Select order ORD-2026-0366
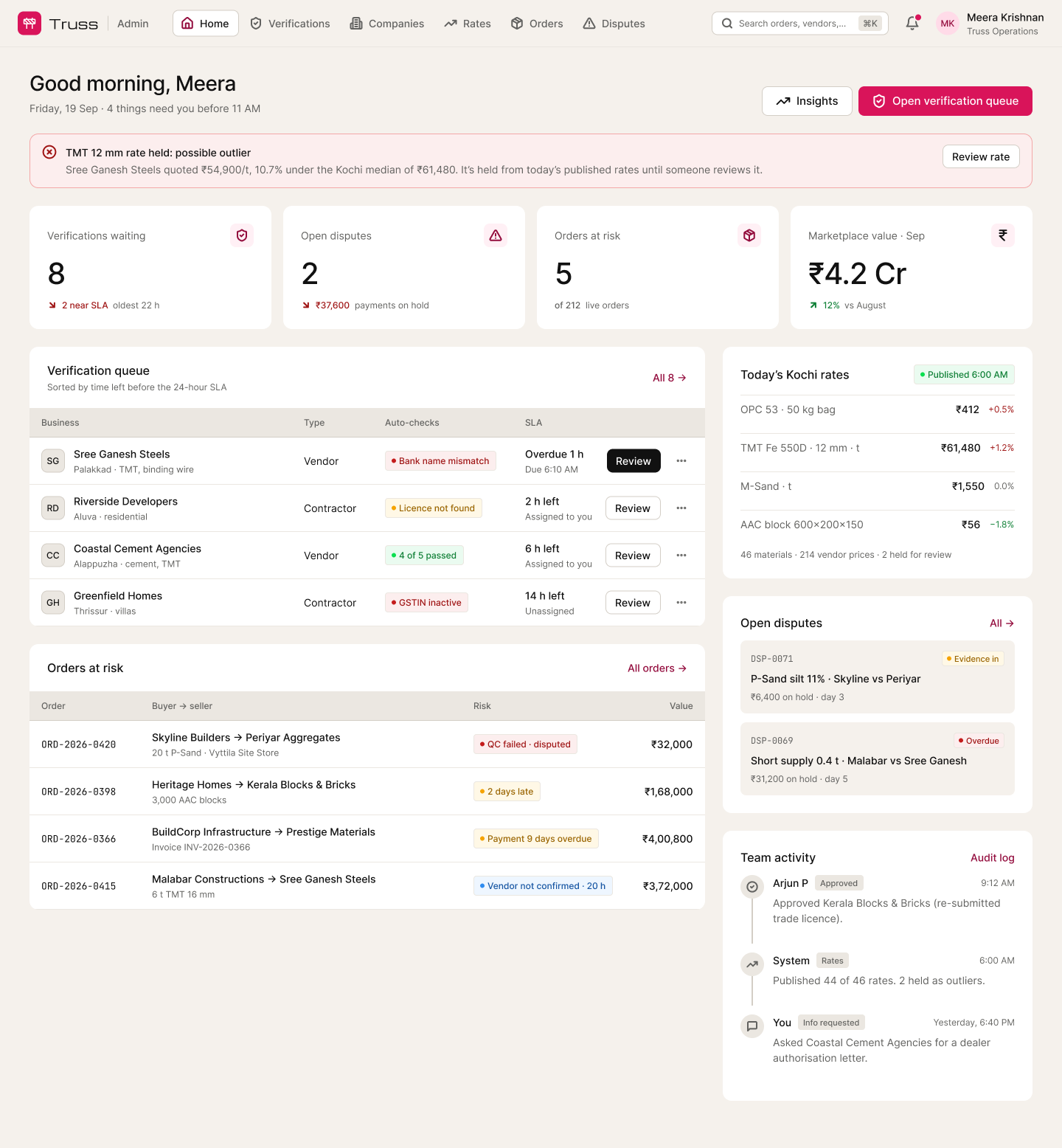The height and width of the screenshot is (1148, 1062). (x=367, y=839)
